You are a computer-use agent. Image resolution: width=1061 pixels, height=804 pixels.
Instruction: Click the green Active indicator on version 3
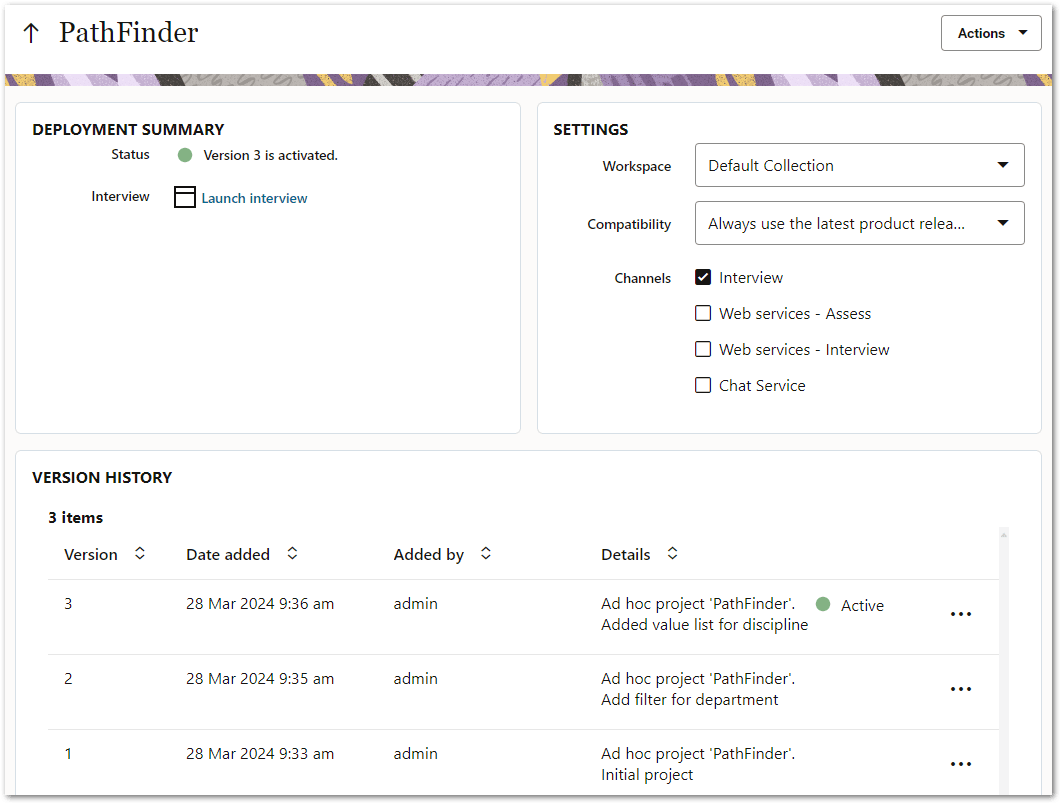point(823,604)
